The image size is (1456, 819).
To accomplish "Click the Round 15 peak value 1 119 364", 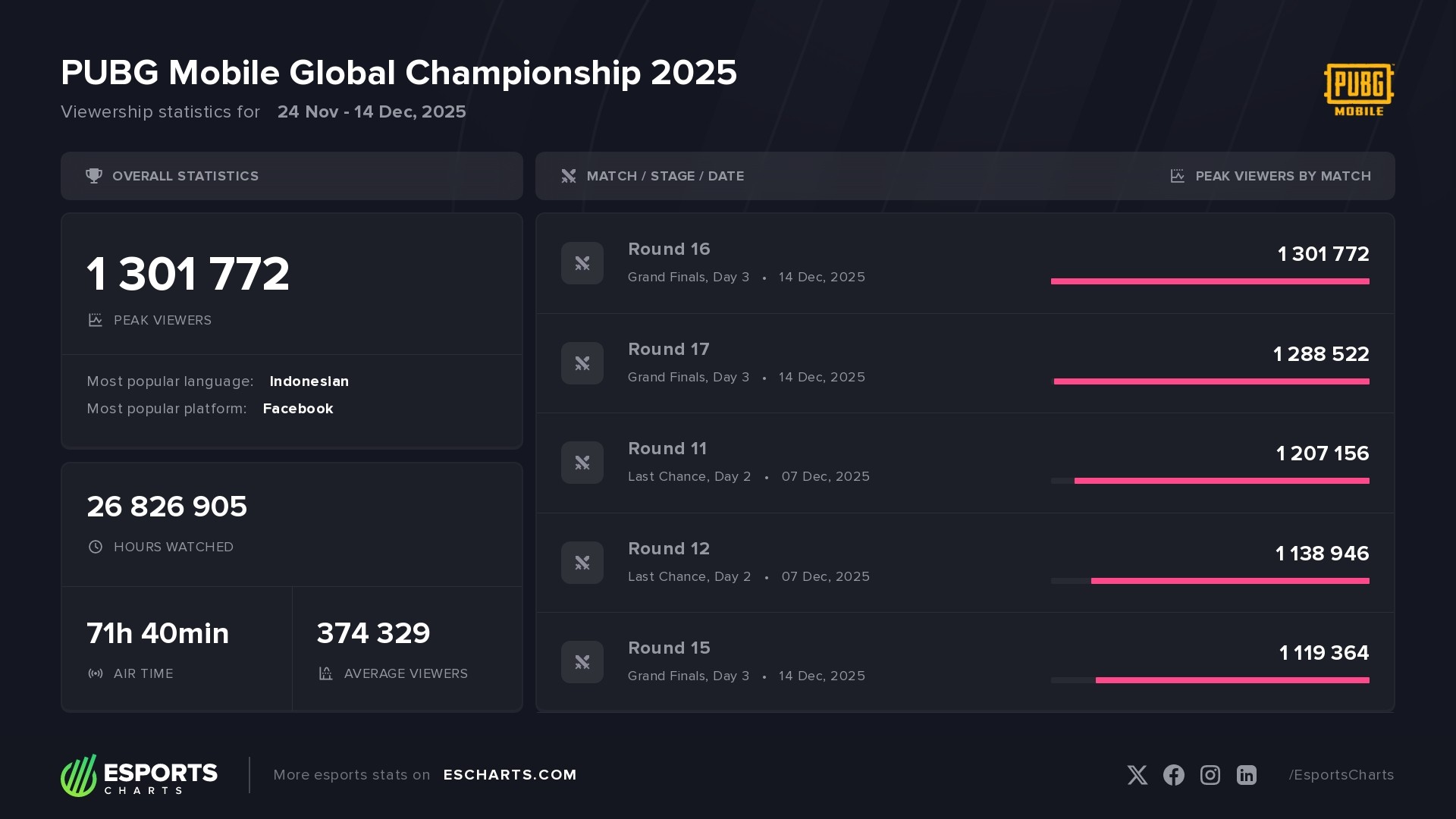I will tap(1323, 653).
